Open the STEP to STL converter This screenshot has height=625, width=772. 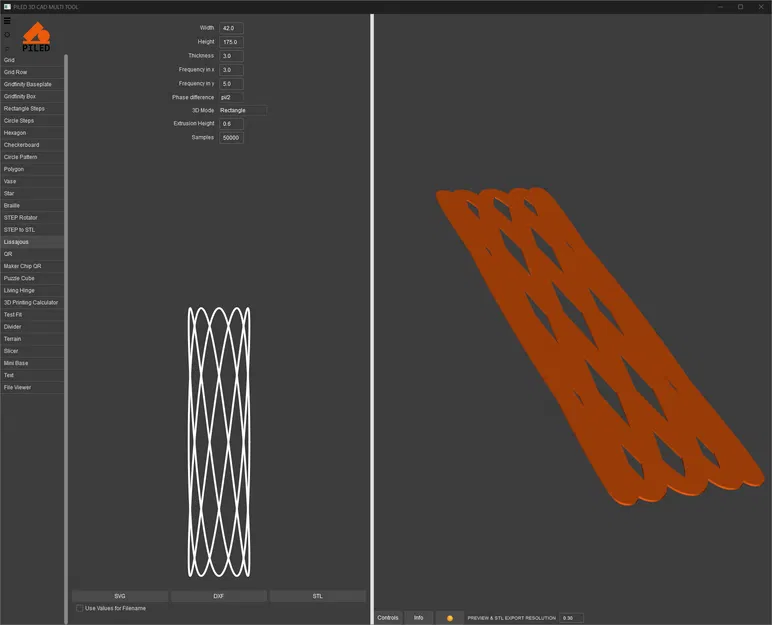32,230
